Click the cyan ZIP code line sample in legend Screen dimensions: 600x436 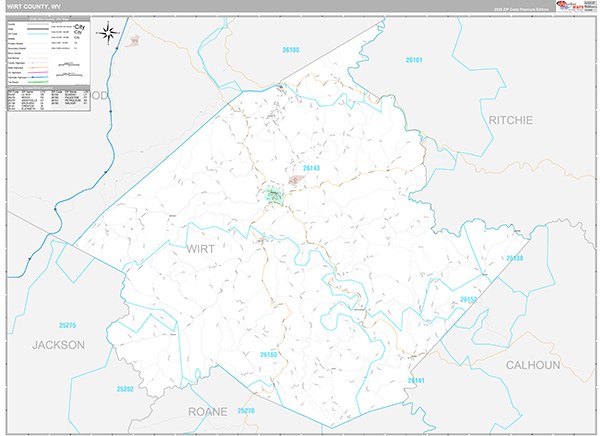point(38,34)
